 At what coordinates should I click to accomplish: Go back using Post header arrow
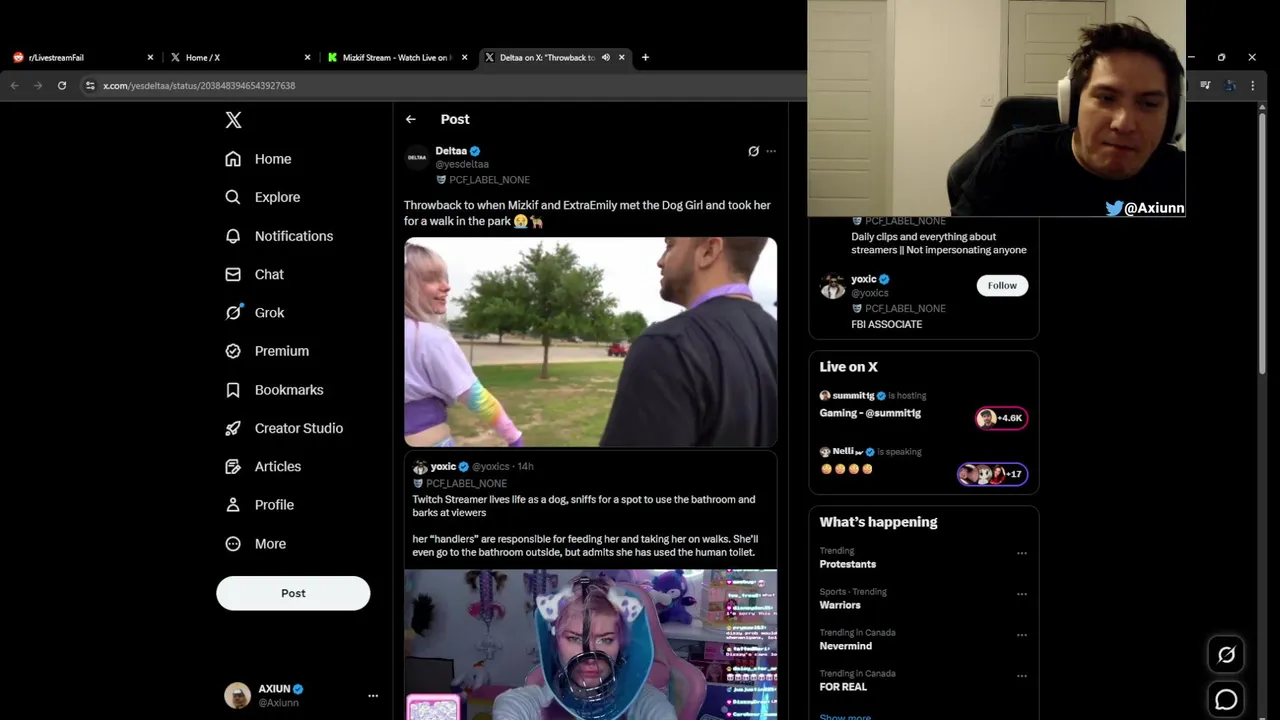click(x=411, y=119)
